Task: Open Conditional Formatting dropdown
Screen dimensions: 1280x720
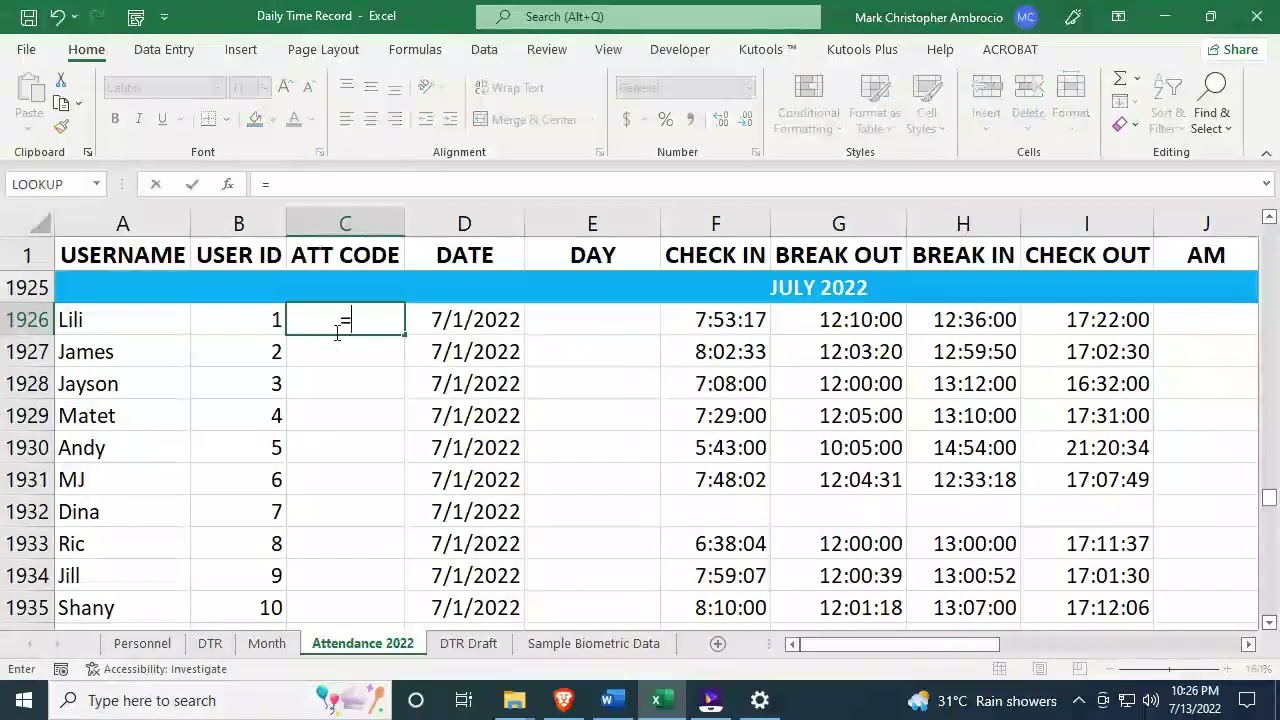Action: click(x=808, y=104)
